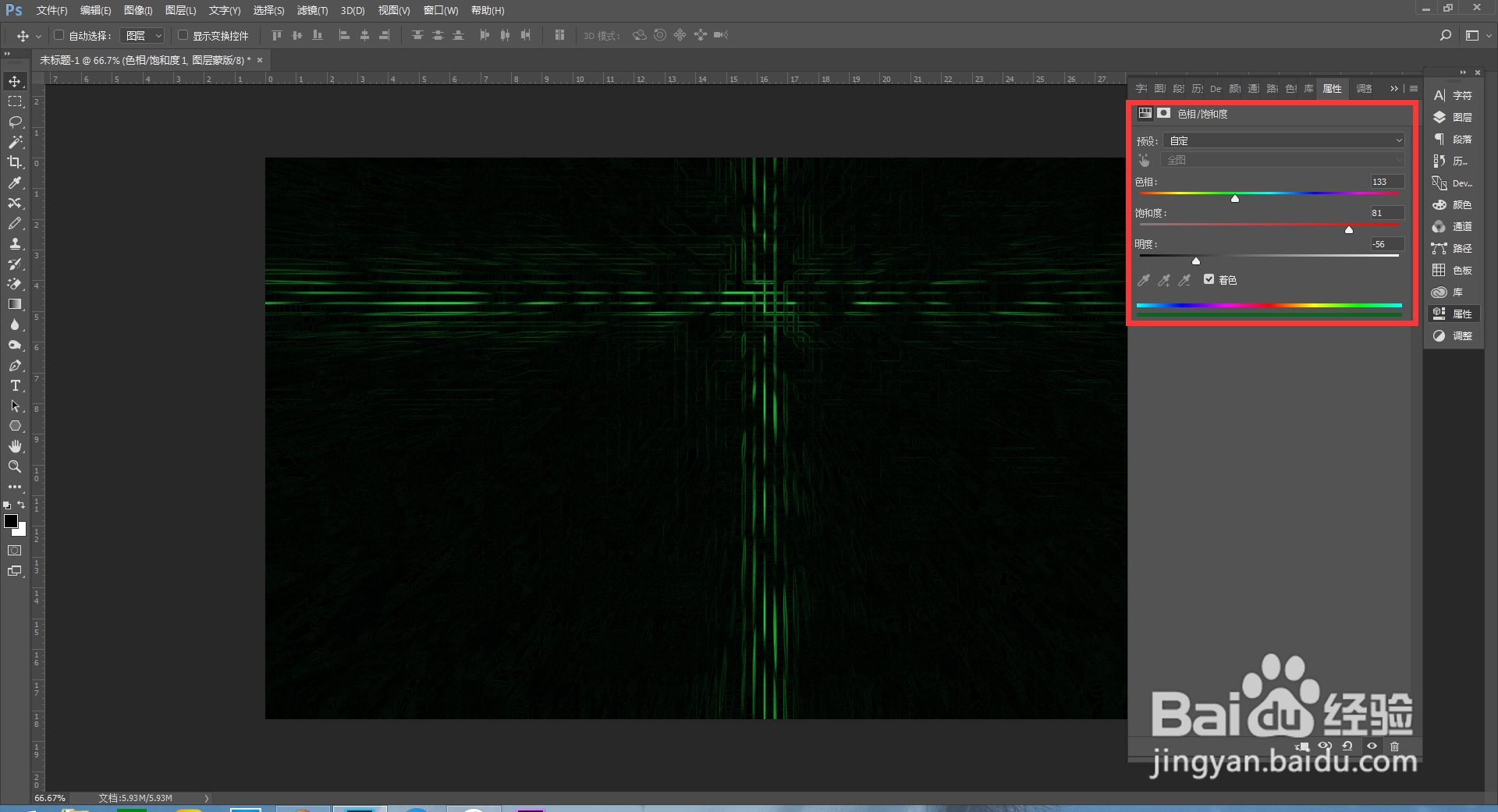Open the 图像(I) menu
1498x812 pixels.
pyautogui.click(x=138, y=10)
